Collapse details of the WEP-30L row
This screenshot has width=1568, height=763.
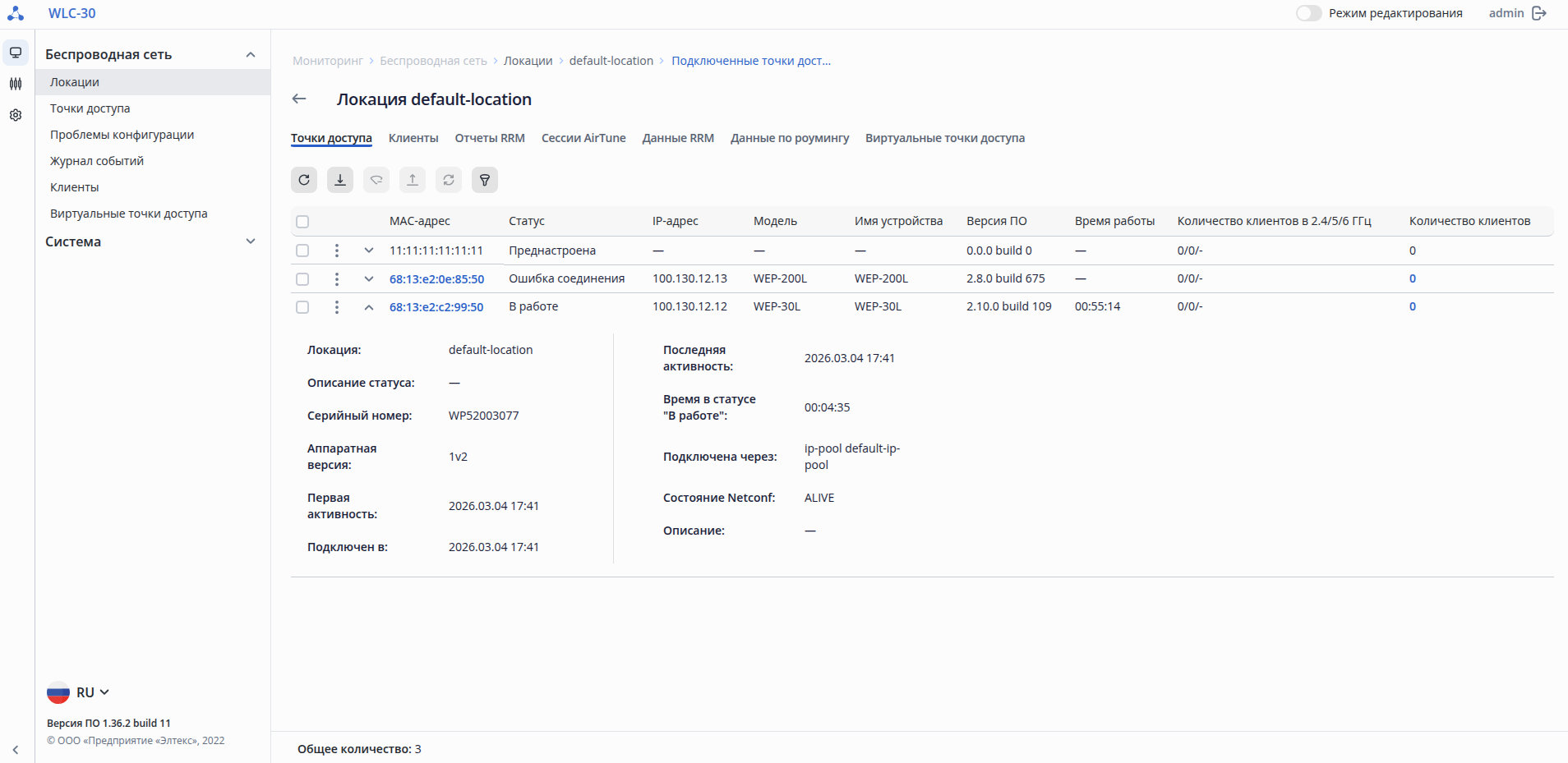pos(369,307)
